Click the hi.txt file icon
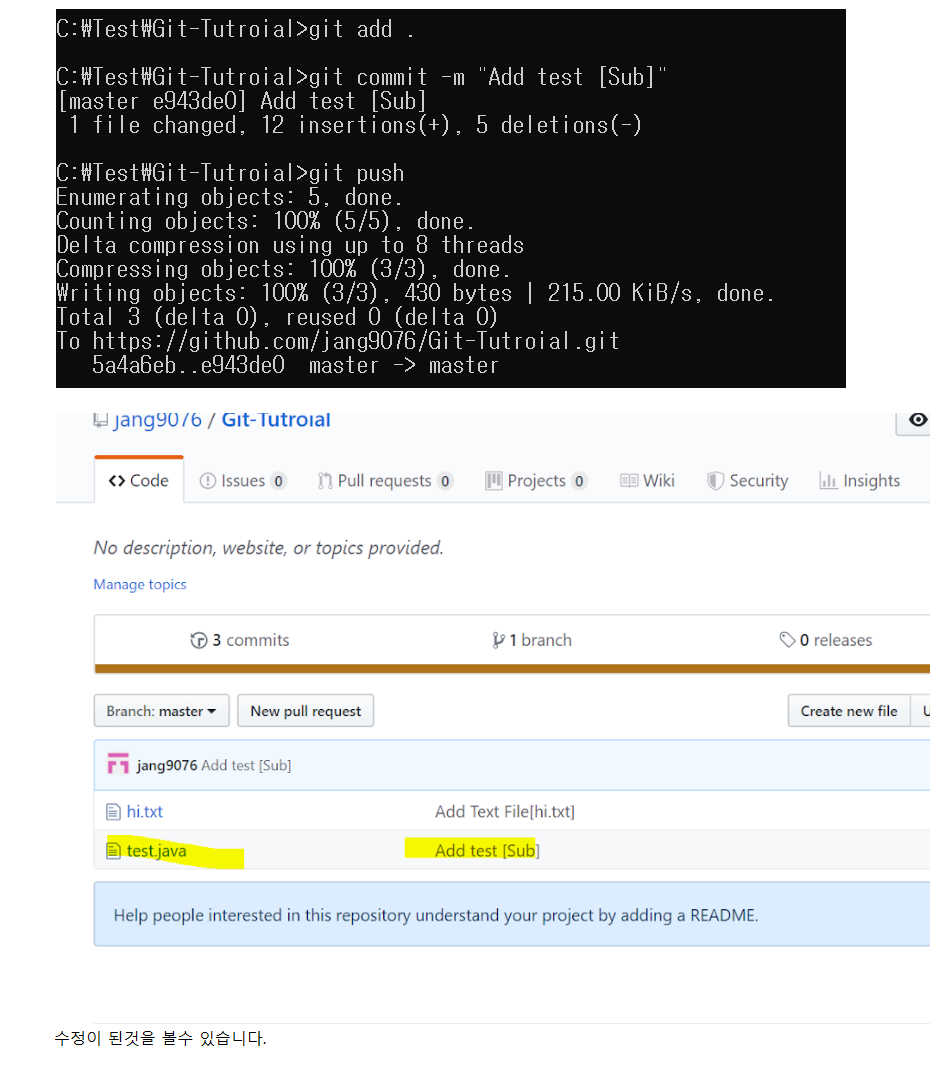Screen dimensions: 930x1073 tap(113, 812)
